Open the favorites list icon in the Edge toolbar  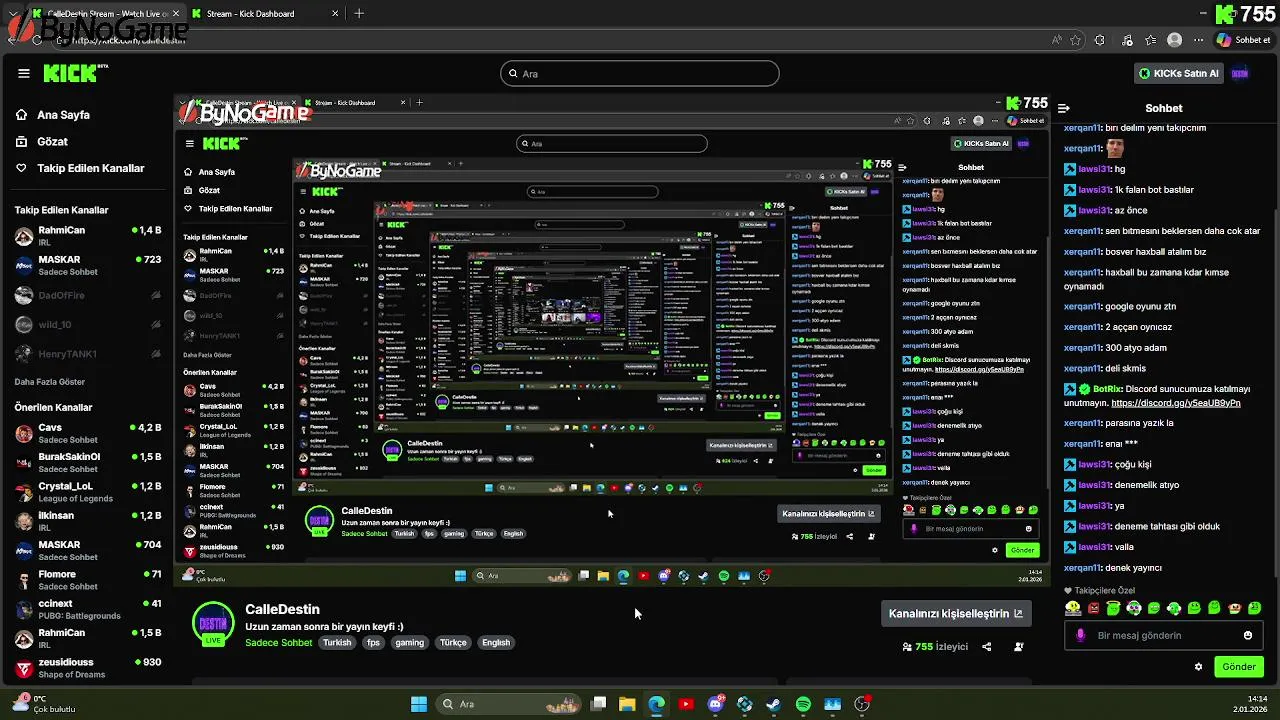pyautogui.click(x=1151, y=40)
